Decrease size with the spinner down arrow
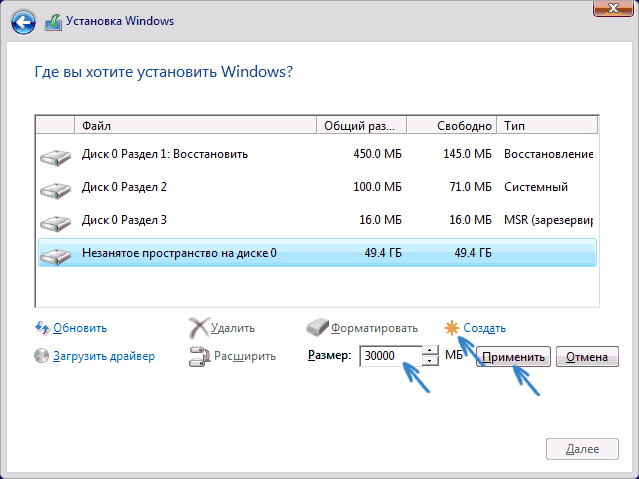Viewport: 639px width, 479px height. click(x=430, y=361)
